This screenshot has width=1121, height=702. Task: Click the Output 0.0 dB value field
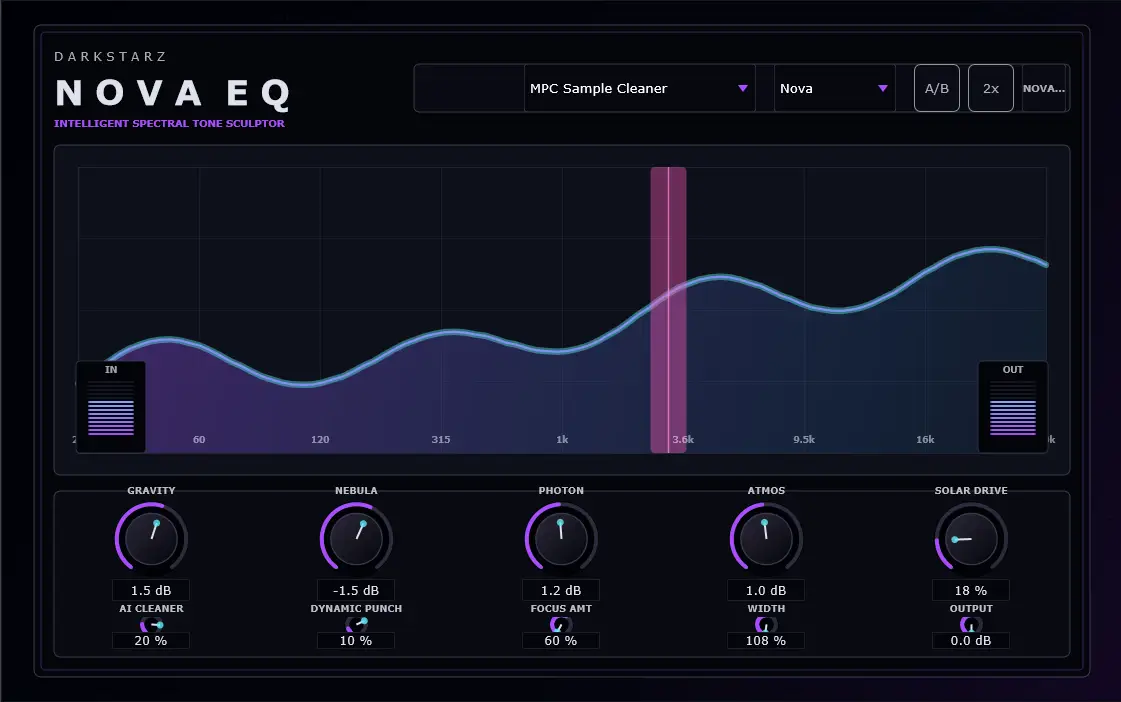coord(971,641)
